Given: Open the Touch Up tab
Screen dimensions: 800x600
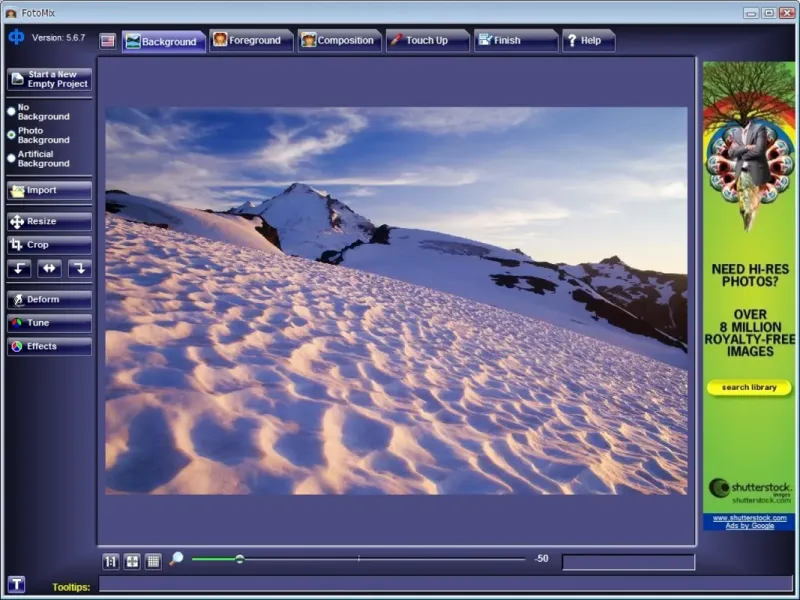Looking at the screenshot, I should 427,41.
